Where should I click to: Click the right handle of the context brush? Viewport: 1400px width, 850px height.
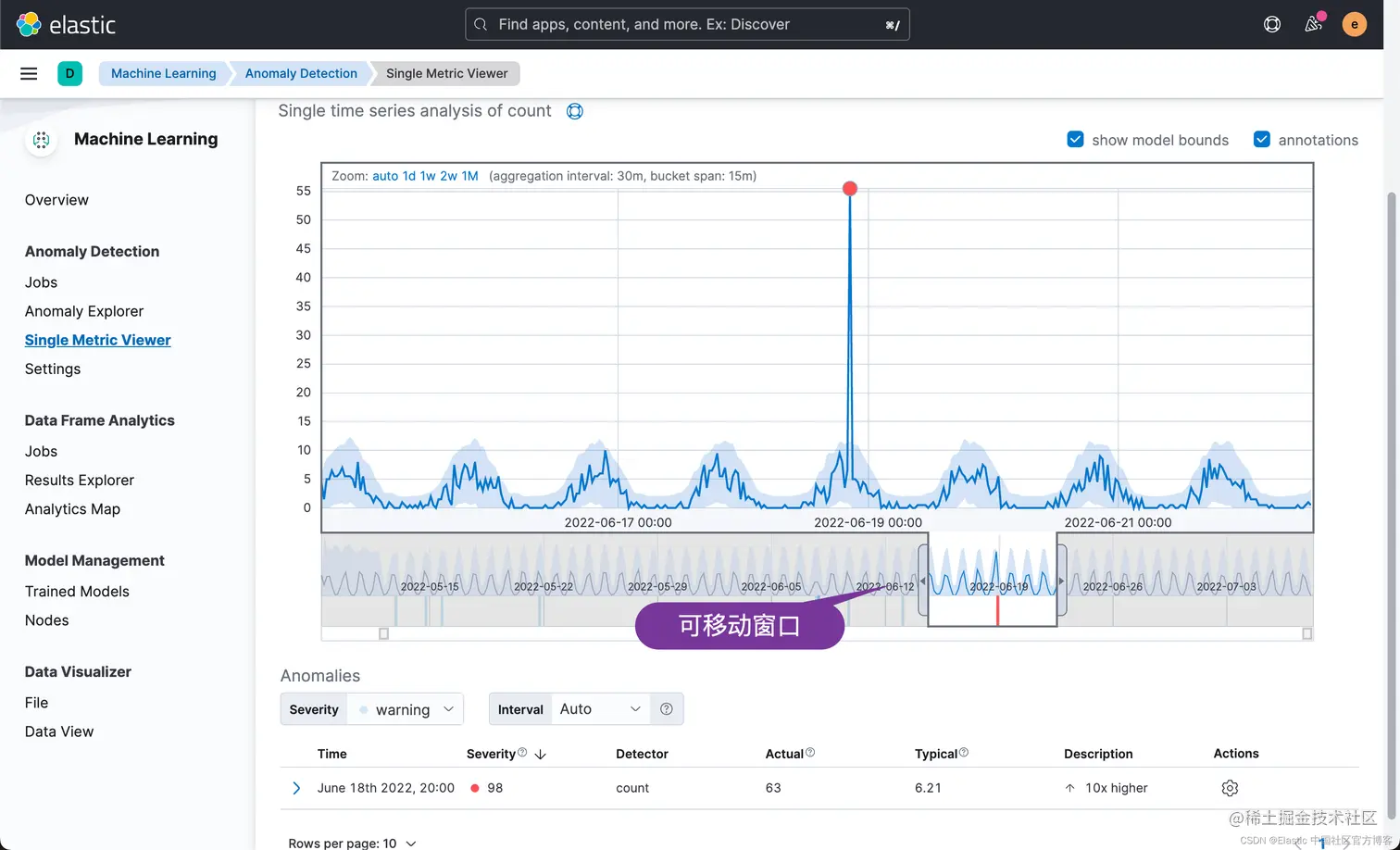point(1062,581)
